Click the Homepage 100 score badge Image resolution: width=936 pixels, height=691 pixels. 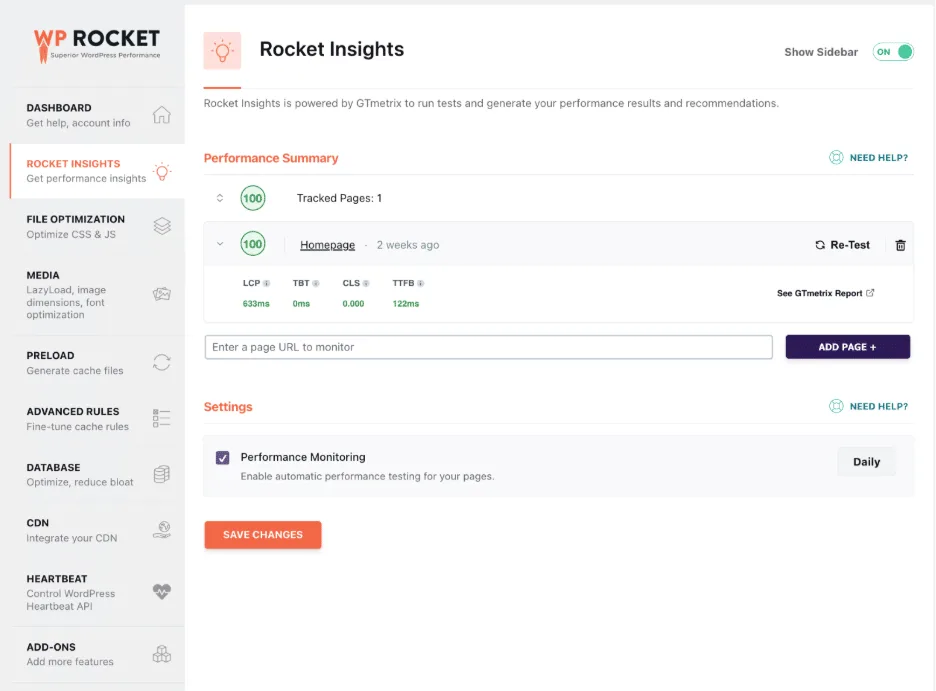point(253,244)
